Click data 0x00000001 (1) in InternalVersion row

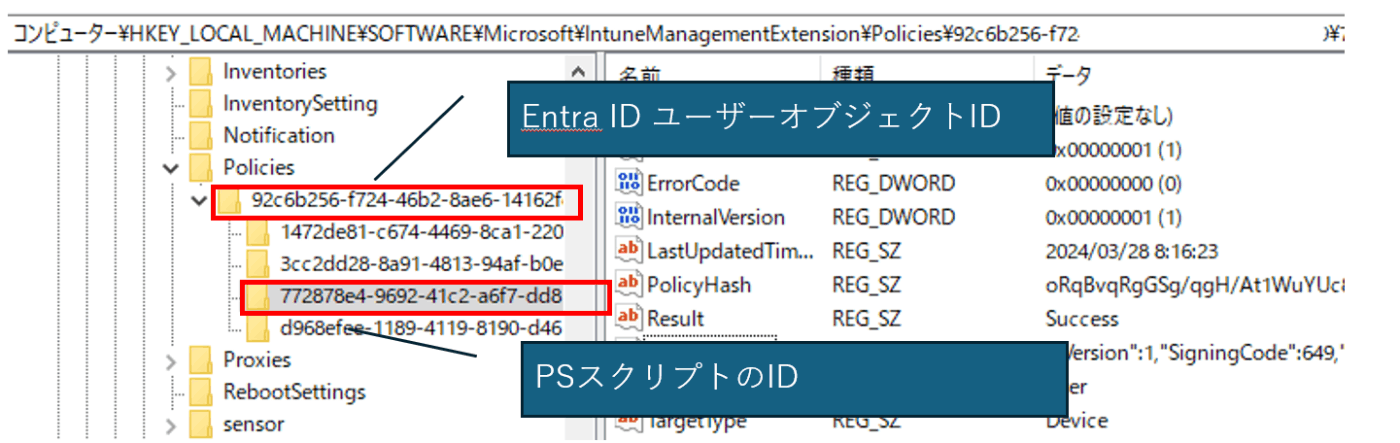pyautogui.click(x=1113, y=217)
